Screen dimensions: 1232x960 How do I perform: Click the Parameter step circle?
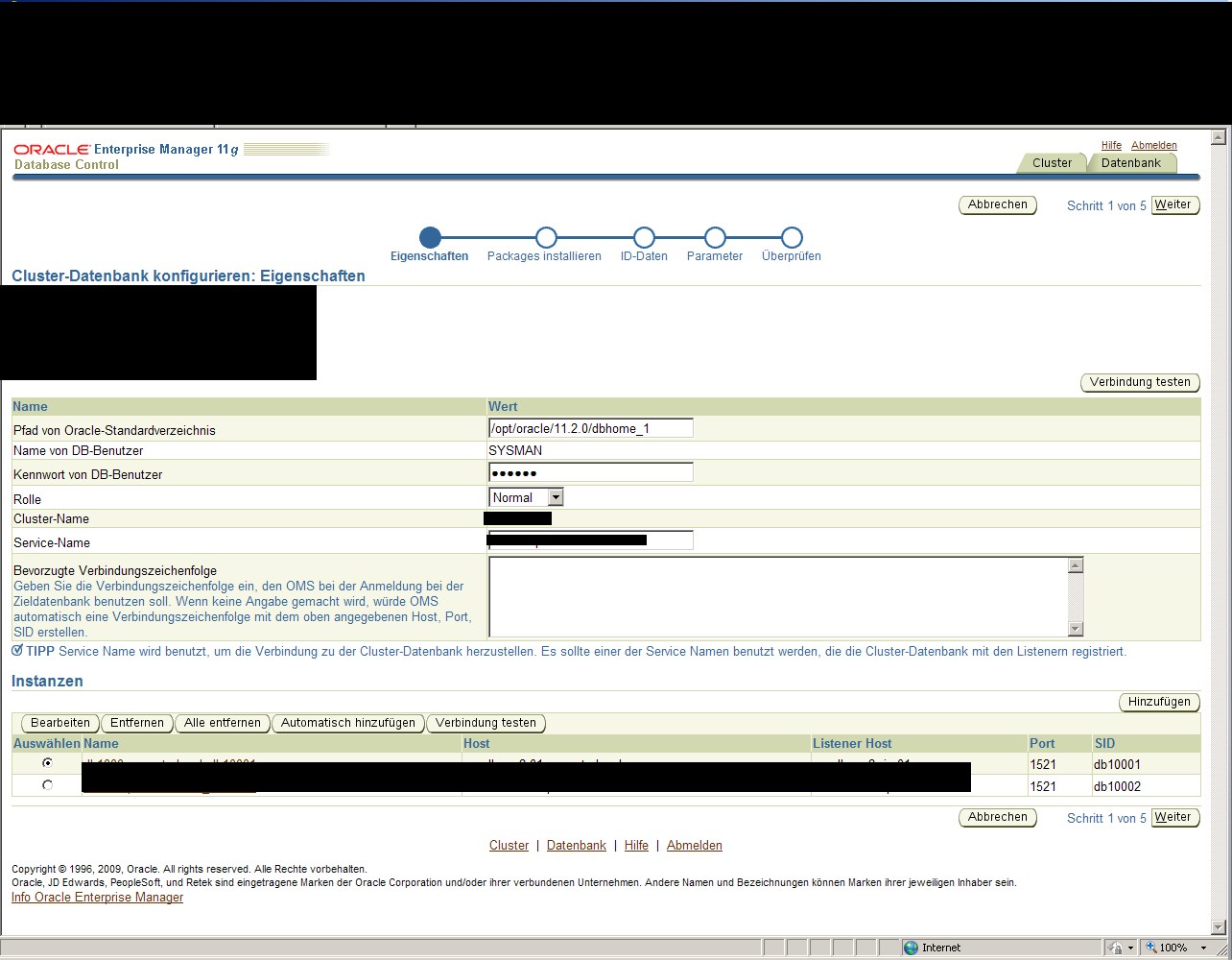(x=715, y=237)
